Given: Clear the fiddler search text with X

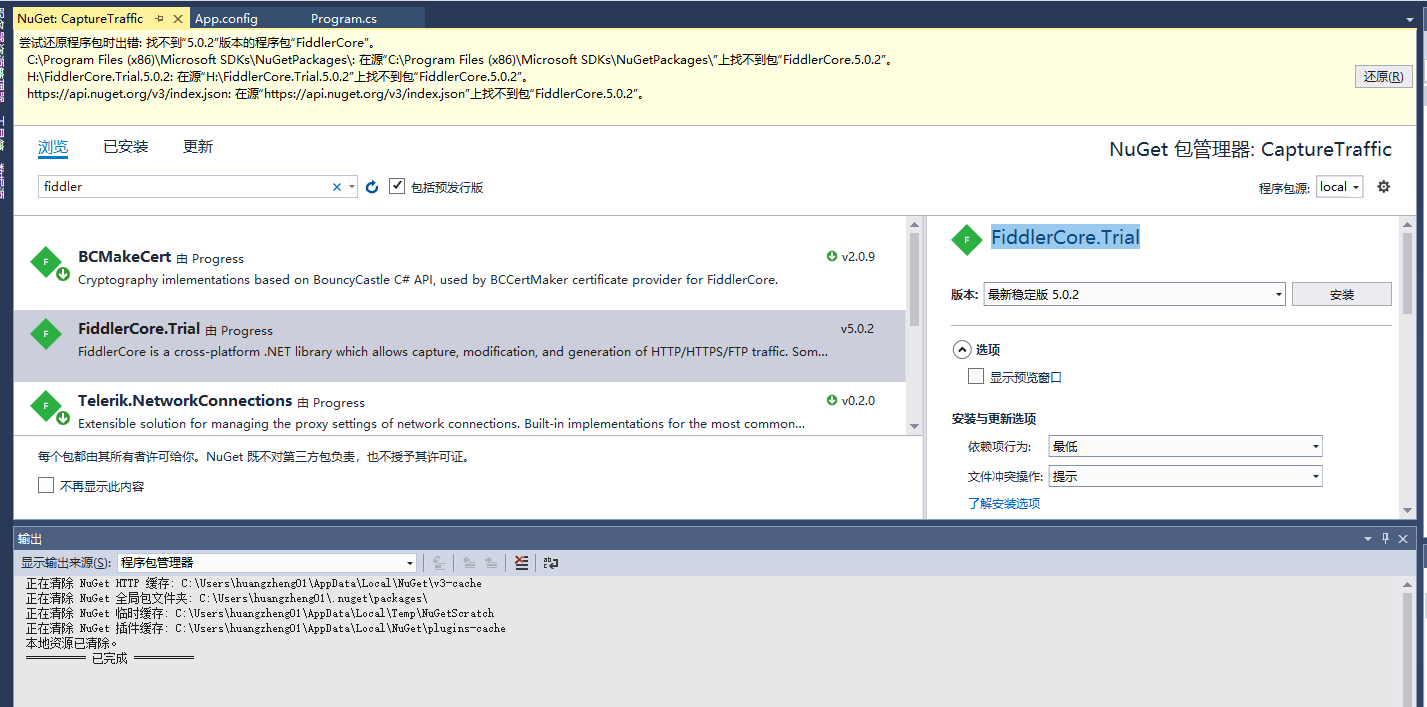Looking at the screenshot, I should [337, 187].
